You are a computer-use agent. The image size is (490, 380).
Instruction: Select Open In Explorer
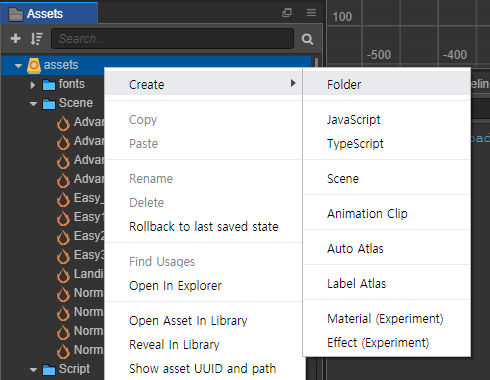tap(203, 286)
